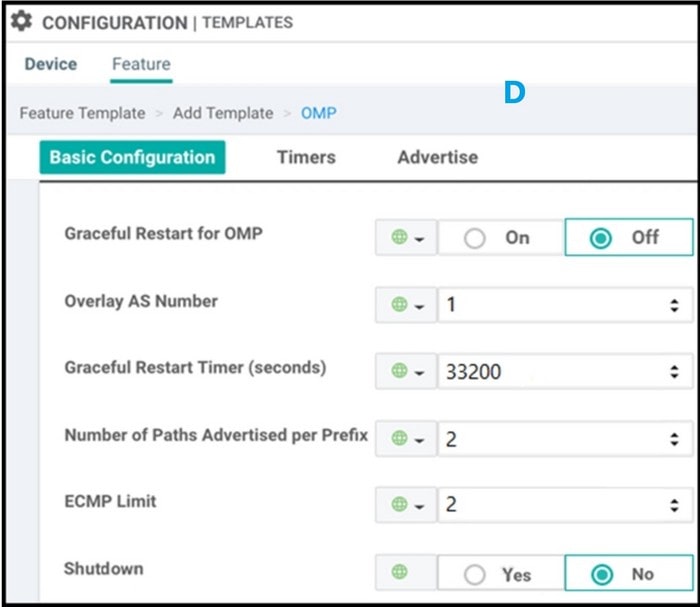Open the Timers section tab

click(x=306, y=157)
